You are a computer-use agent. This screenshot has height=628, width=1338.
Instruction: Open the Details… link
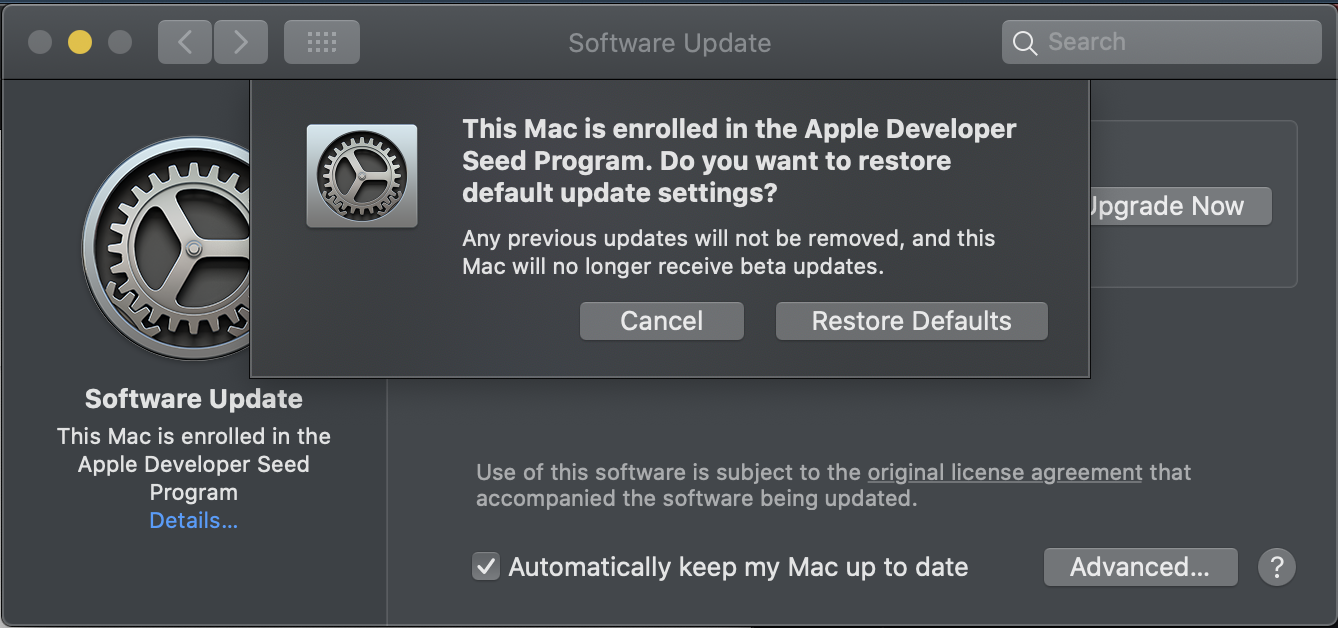tap(193, 520)
